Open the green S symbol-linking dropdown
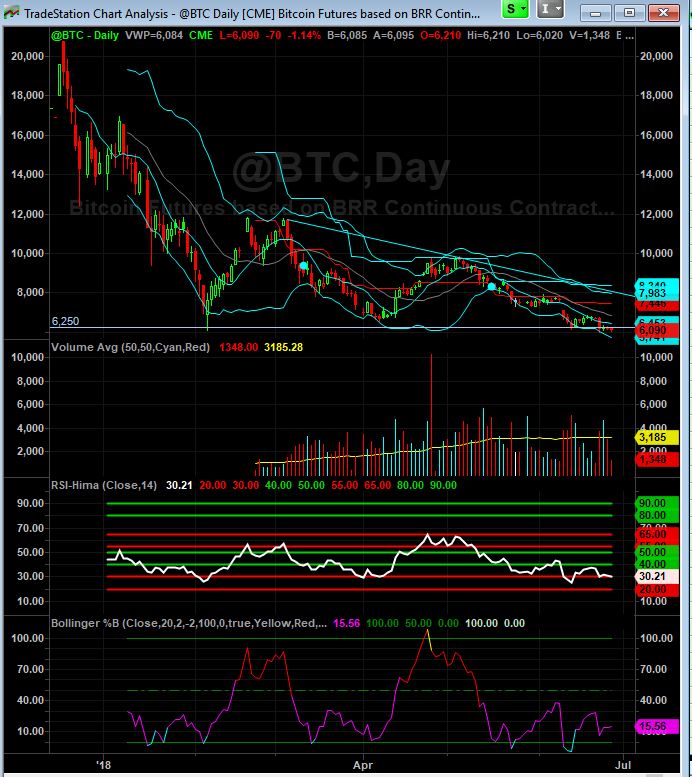This screenshot has height=777, width=692. tap(516, 9)
